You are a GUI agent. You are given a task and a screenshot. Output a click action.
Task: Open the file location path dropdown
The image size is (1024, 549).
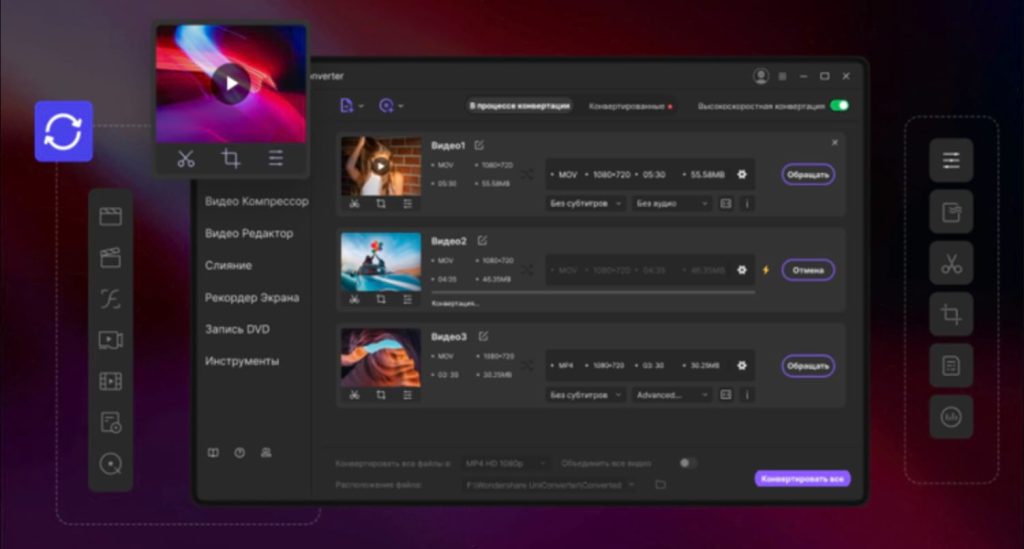coord(549,484)
